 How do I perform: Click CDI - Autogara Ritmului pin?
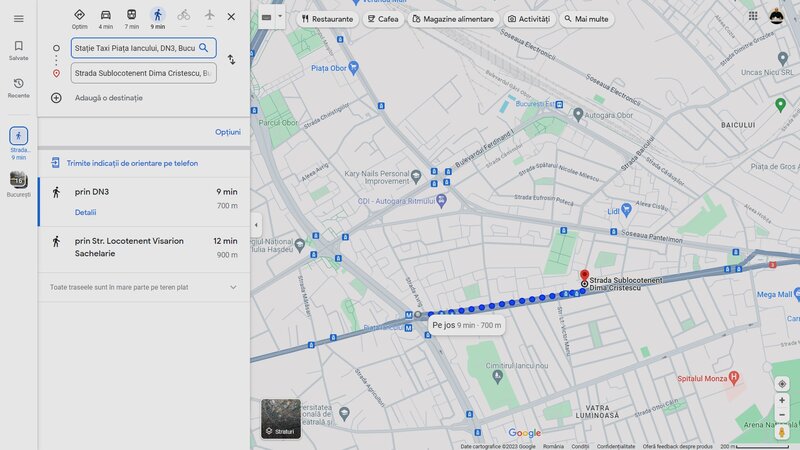(441, 200)
